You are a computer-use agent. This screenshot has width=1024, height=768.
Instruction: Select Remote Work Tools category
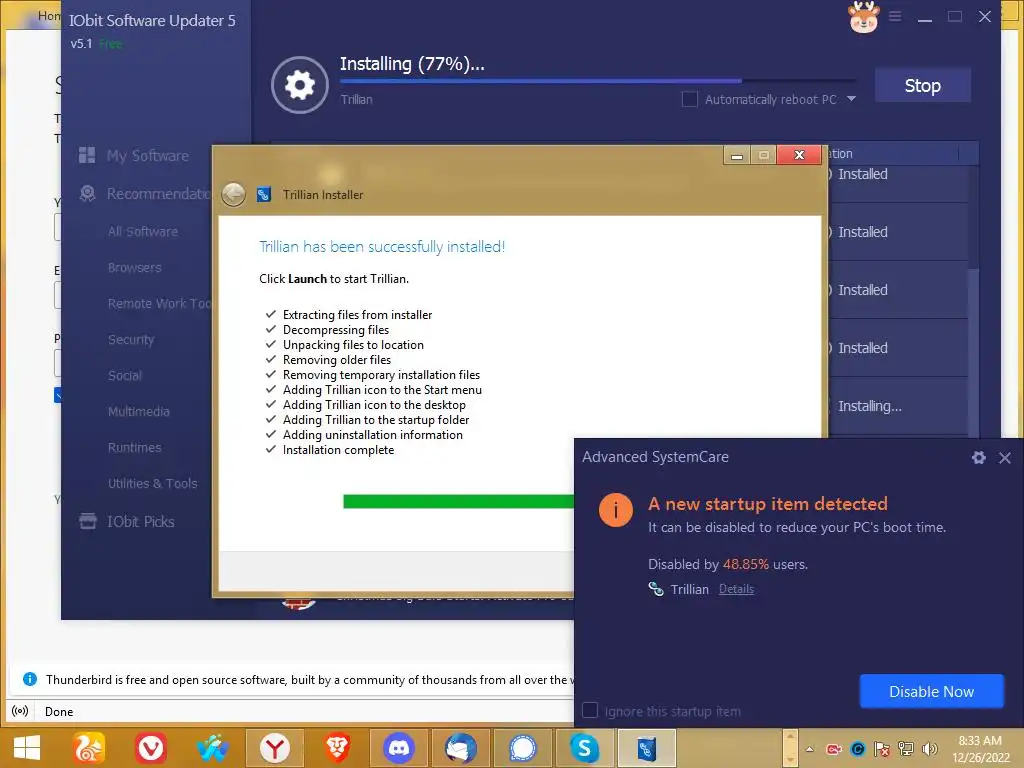[159, 304]
